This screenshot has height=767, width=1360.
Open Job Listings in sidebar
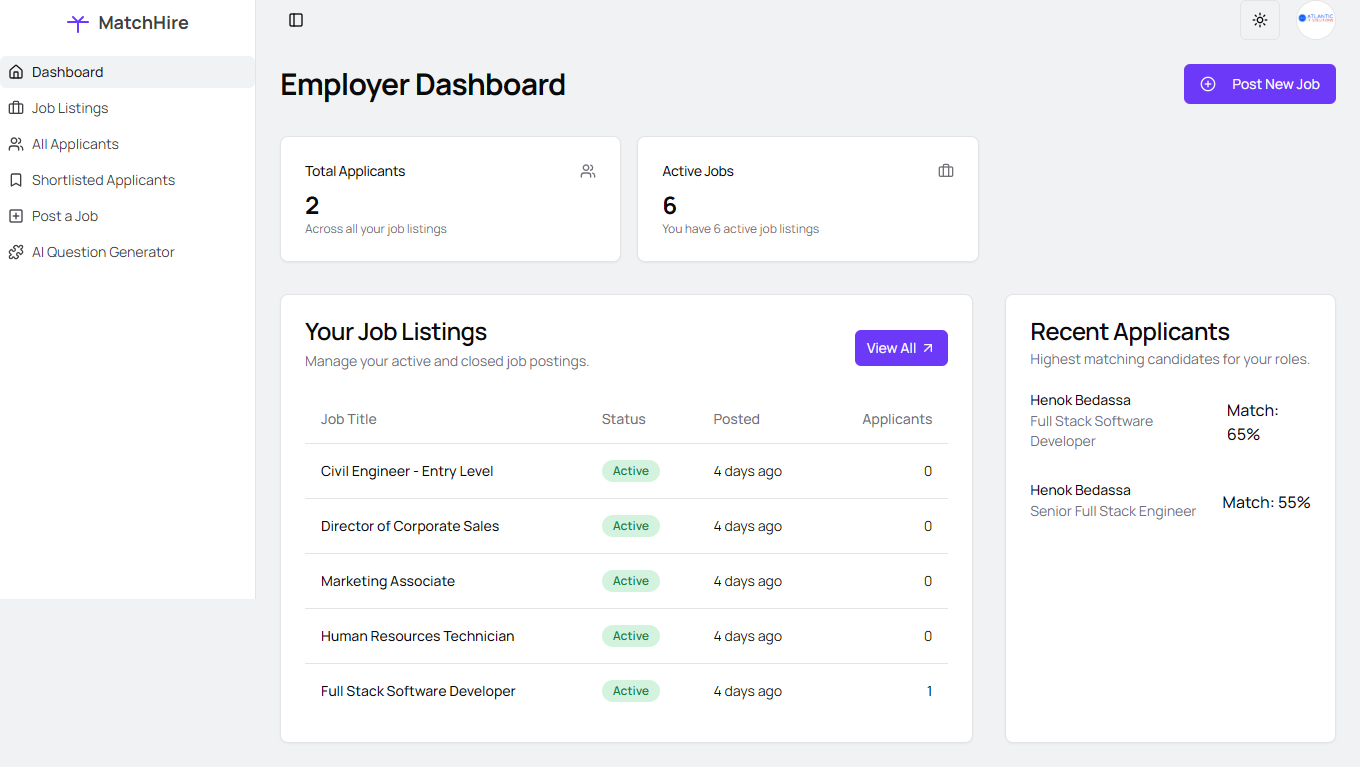[x=127, y=108]
